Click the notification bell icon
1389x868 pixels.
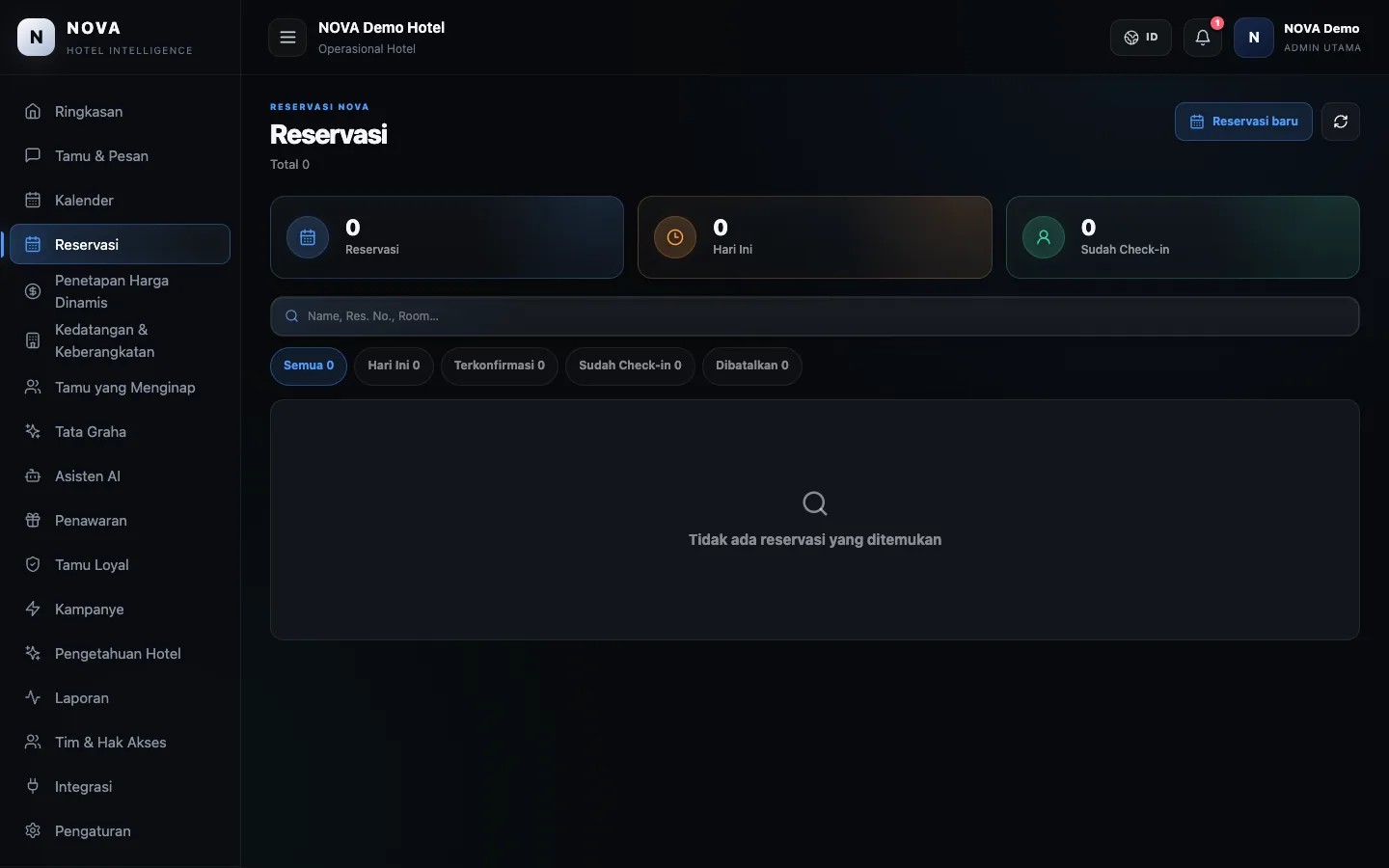point(1203,38)
